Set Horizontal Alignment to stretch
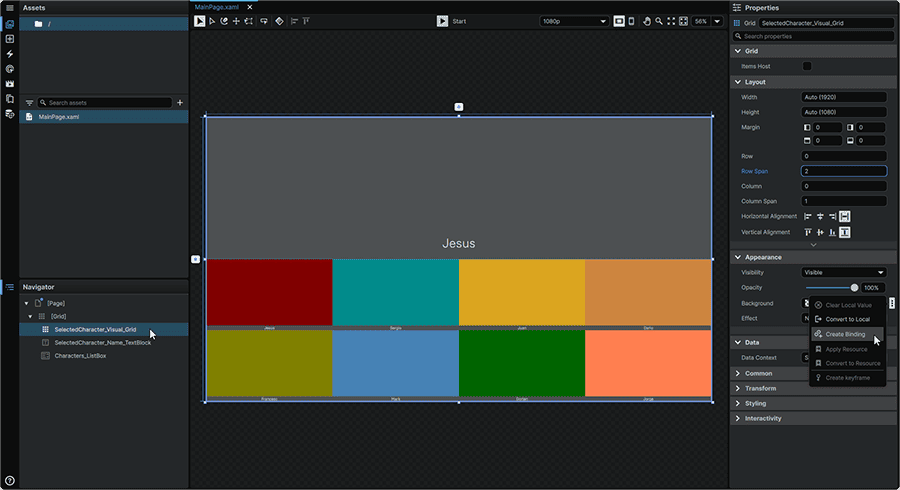 845,216
